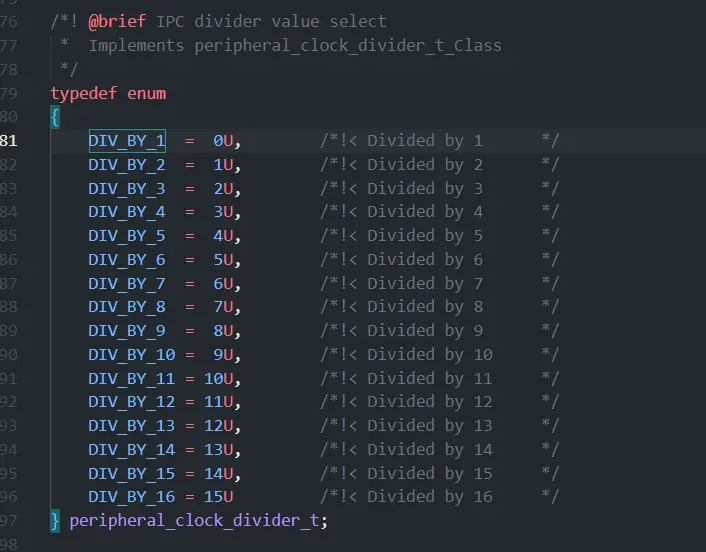Image resolution: width=706 pixels, height=552 pixels.
Task: Click the 'Divided by 10' comment
Action: [x=430, y=355]
